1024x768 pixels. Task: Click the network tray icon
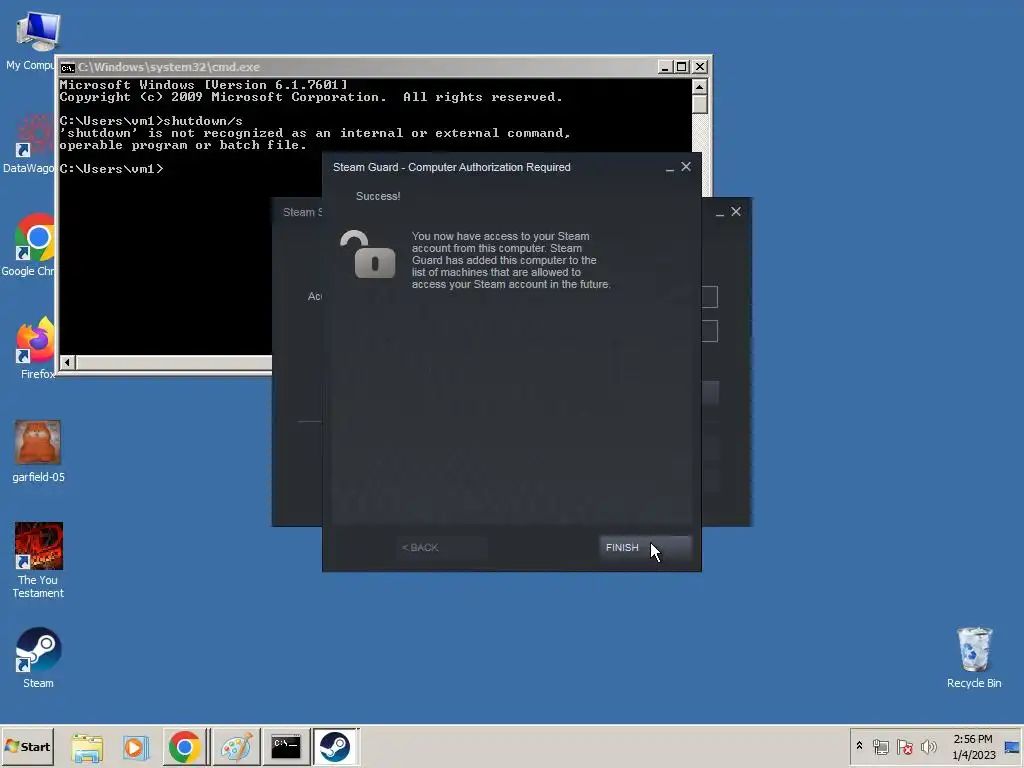click(880, 746)
